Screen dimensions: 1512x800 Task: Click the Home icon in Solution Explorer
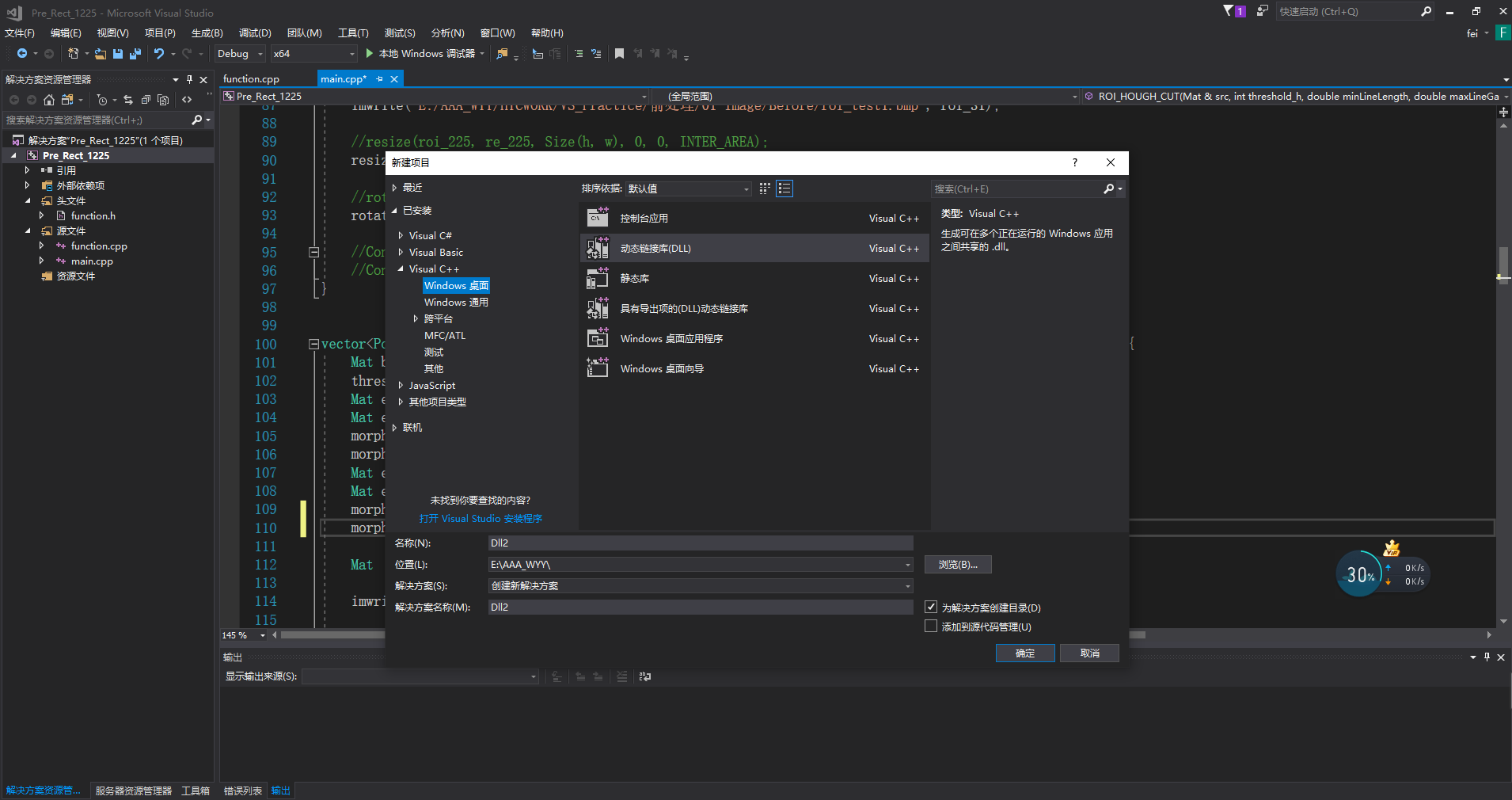coord(48,100)
